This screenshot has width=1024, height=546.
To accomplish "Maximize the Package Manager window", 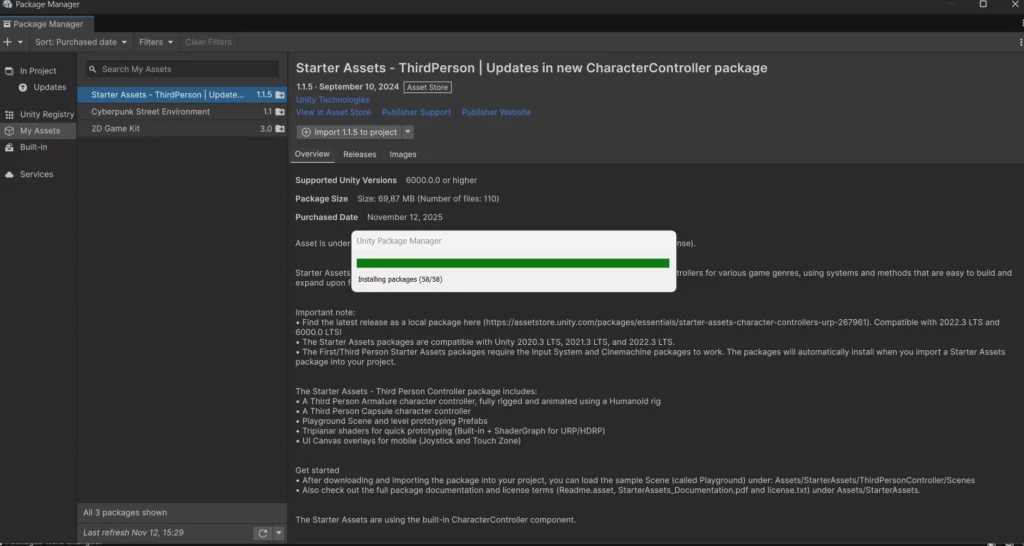I will pos(983,4).
